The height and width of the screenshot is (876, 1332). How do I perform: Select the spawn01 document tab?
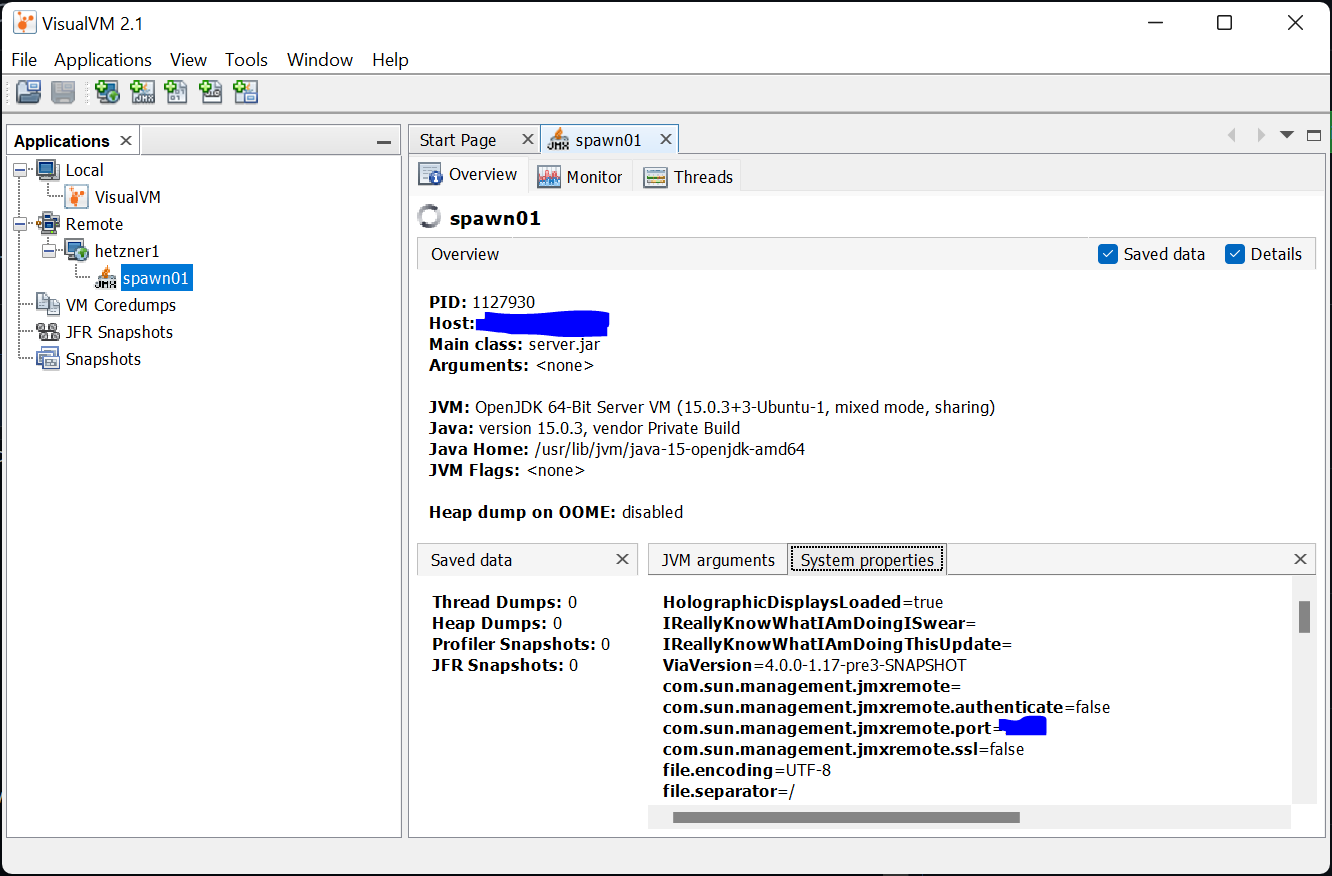[x=608, y=140]
